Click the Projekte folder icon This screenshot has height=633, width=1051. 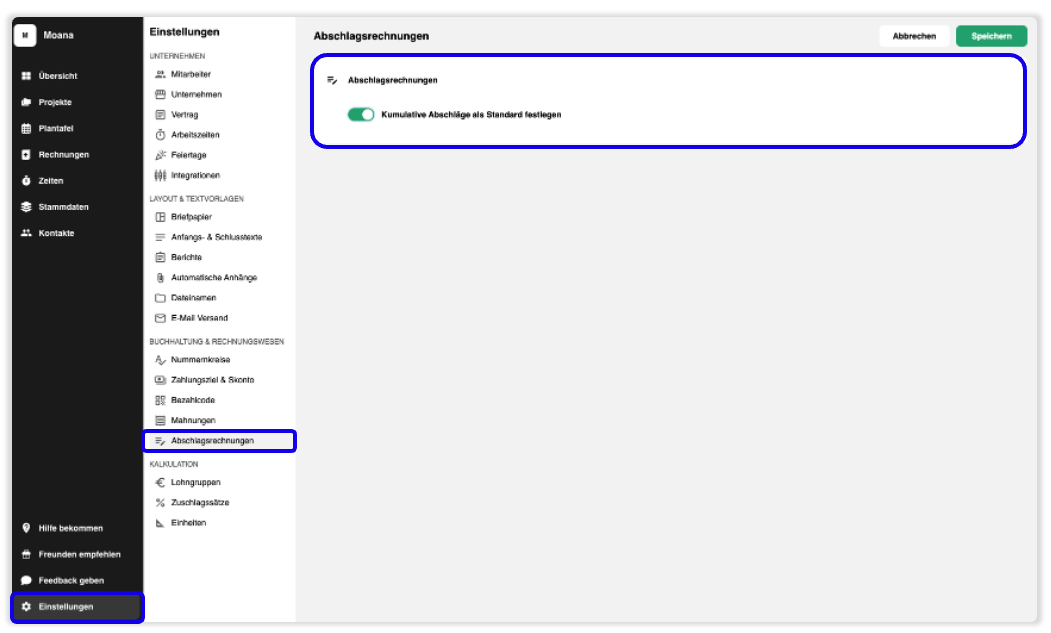(26, 102)
